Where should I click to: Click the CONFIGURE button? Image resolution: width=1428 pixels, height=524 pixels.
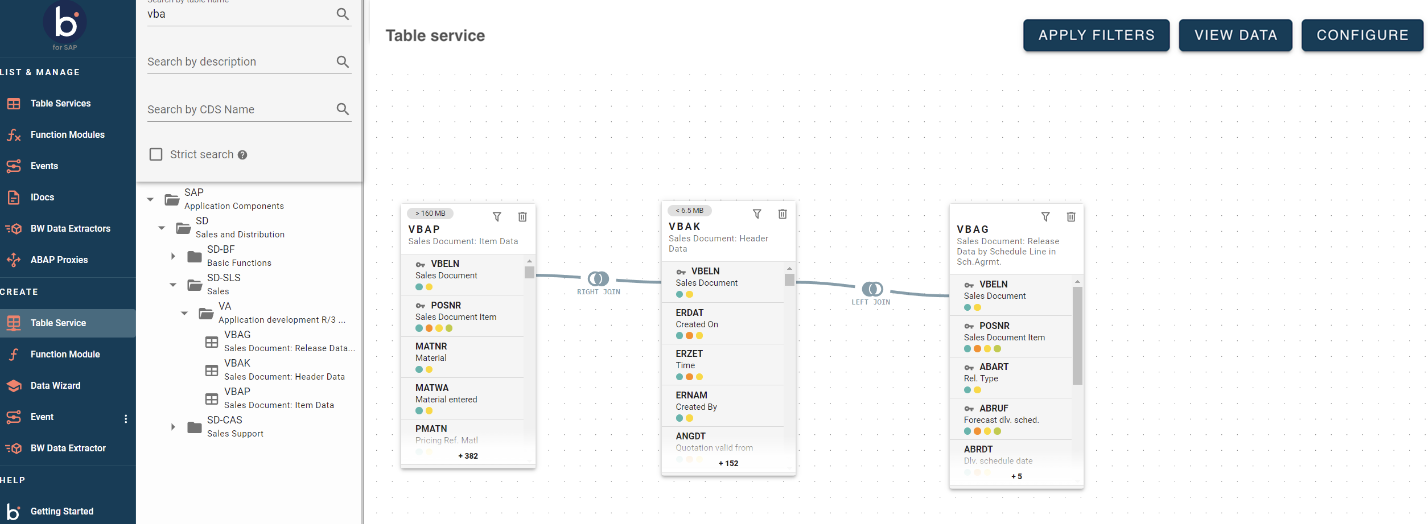[1361, 35]
